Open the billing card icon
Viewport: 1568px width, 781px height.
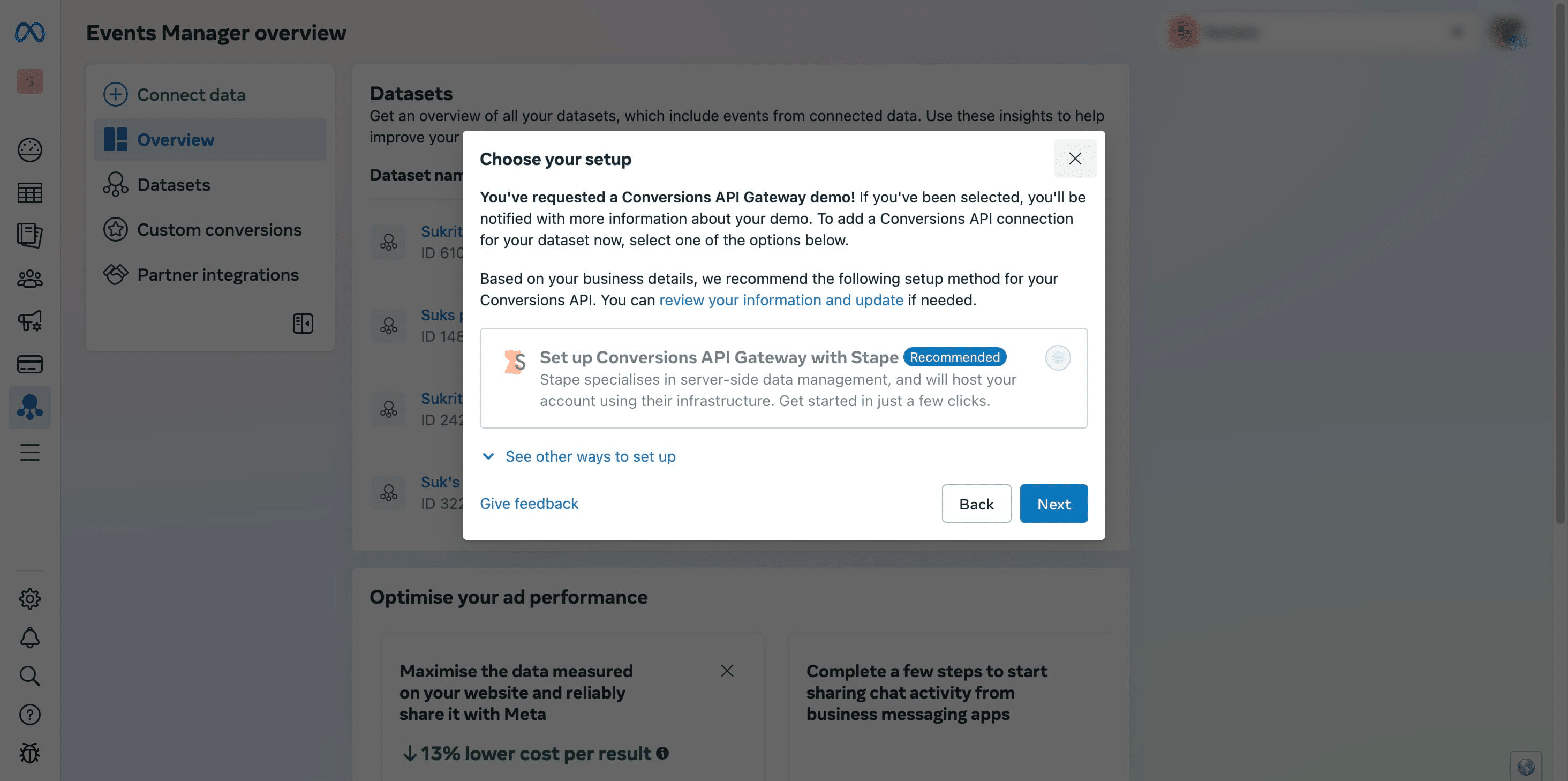pos(30,364)
